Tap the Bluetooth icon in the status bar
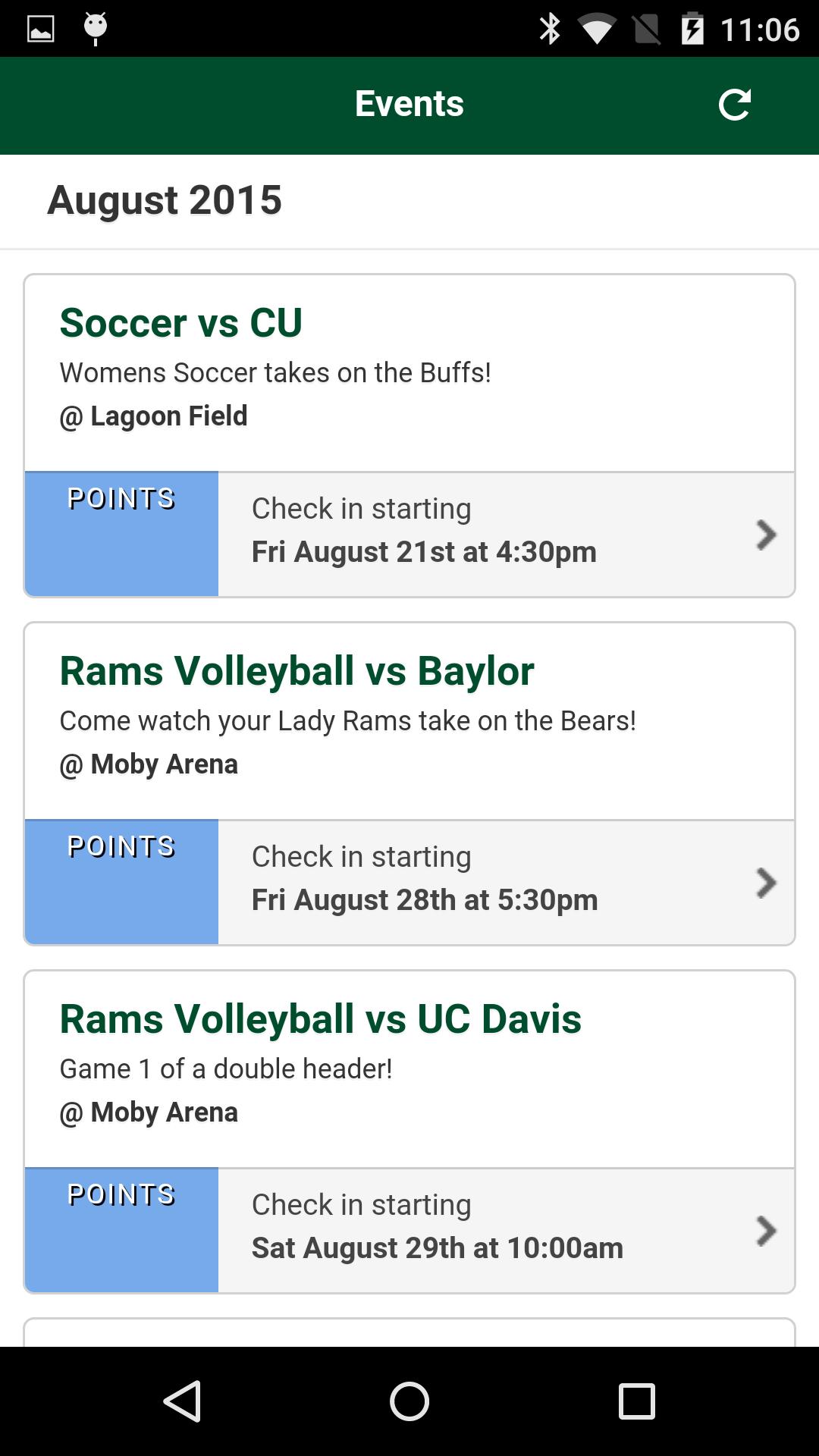 (550, 30)
